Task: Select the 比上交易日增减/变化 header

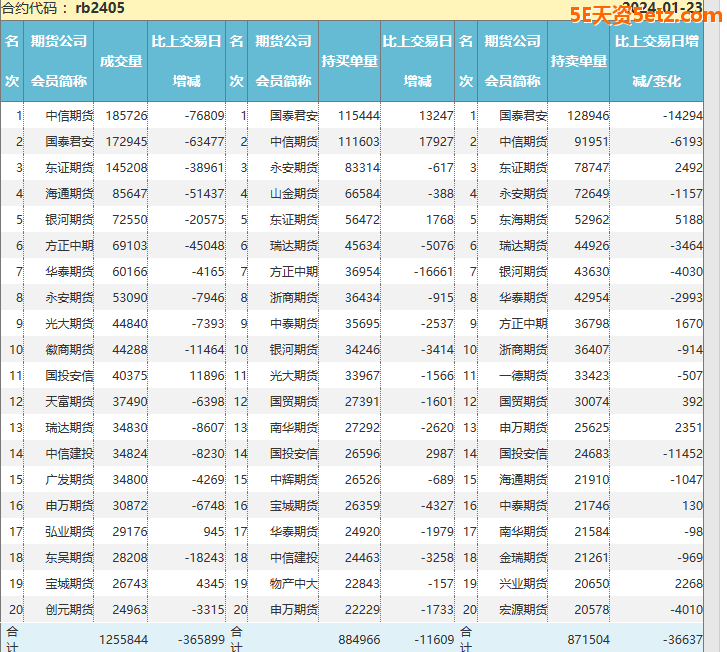Action: pos(657,61)
